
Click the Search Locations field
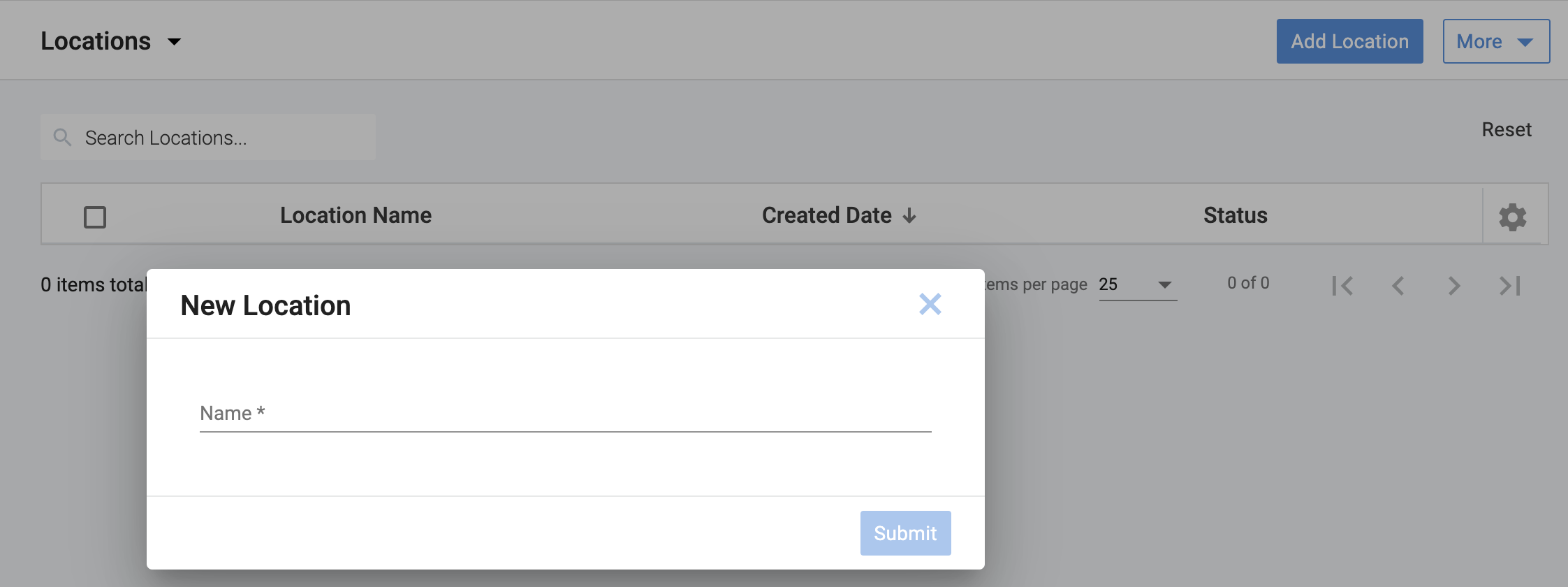224,138
